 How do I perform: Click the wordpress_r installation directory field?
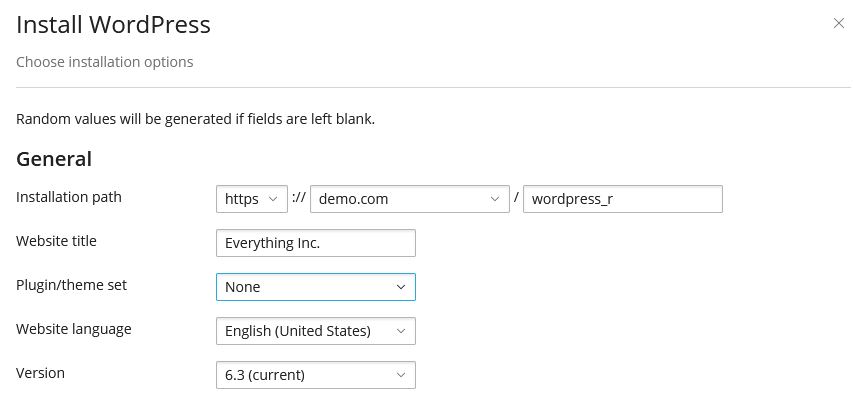623,199
